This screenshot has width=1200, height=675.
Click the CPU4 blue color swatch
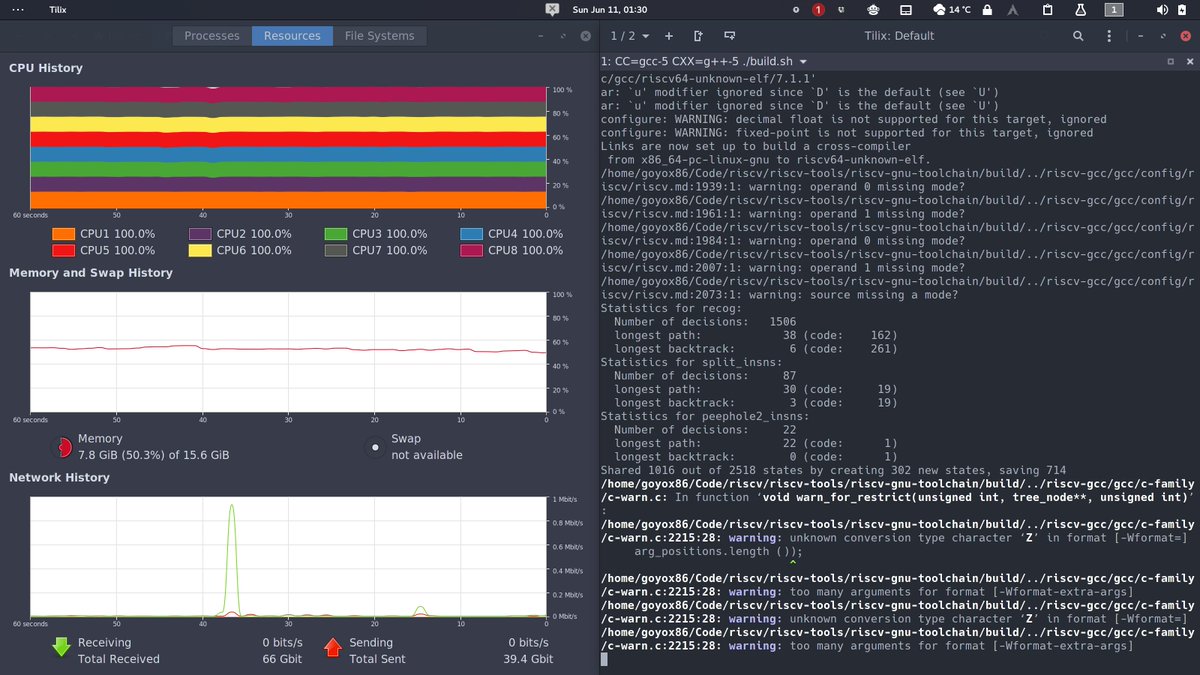(472, 234)
